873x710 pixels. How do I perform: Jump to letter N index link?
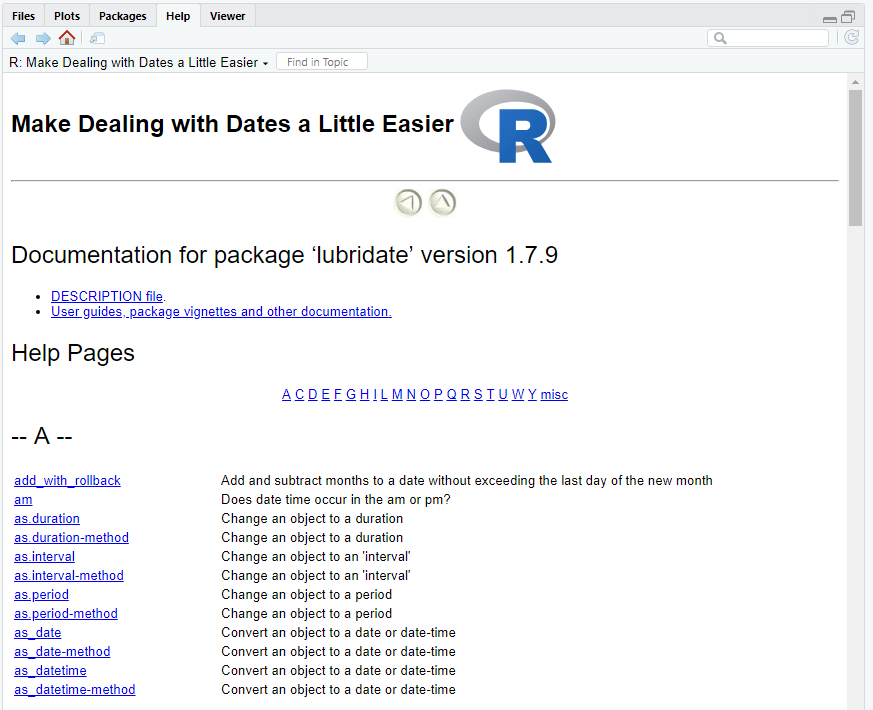coord(411,394)
